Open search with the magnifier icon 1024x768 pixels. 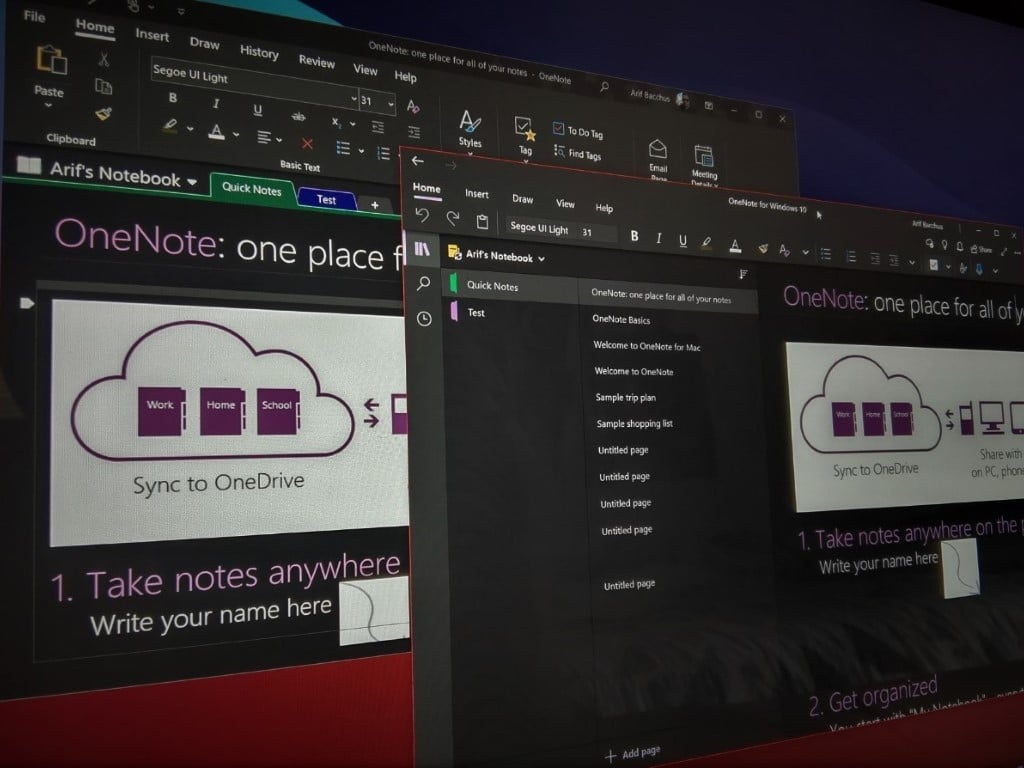[x=425, y=283]
